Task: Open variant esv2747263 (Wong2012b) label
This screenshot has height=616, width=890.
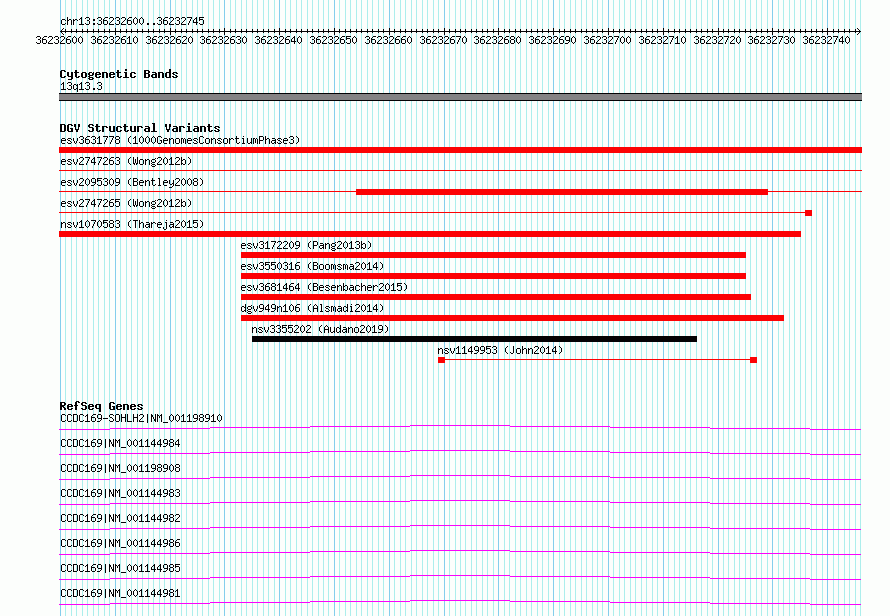Action: (126, 161)
